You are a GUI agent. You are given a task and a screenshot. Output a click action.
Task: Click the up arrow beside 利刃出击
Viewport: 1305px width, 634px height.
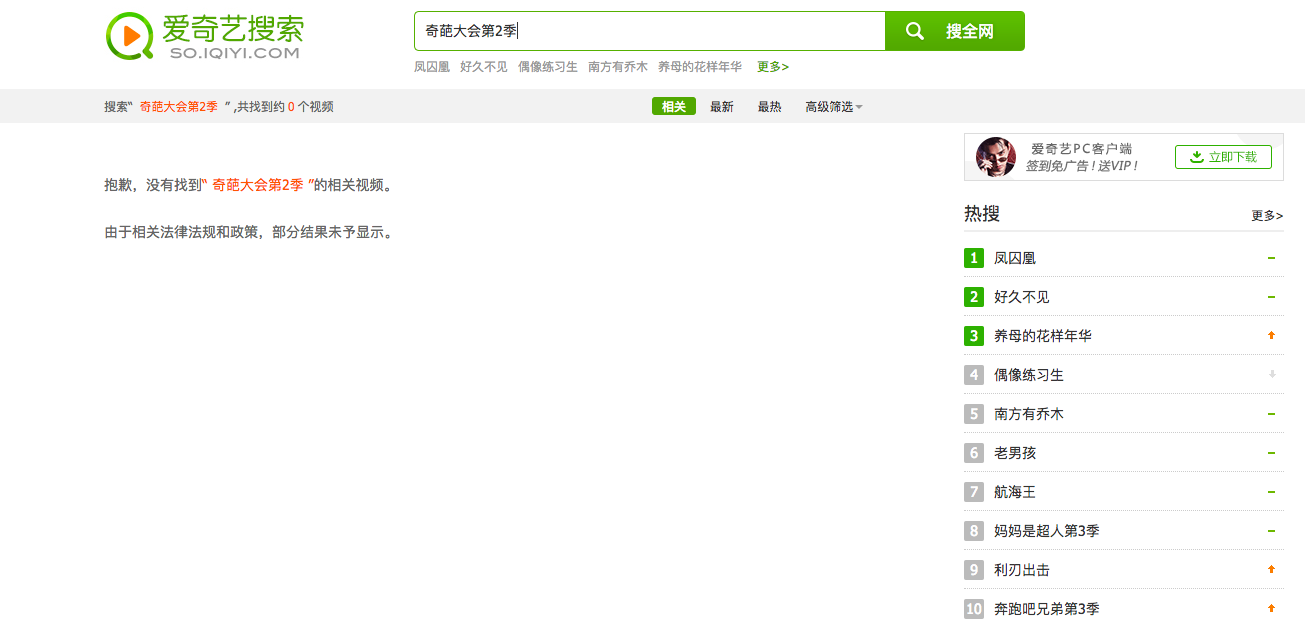(x=1271, y=570)
